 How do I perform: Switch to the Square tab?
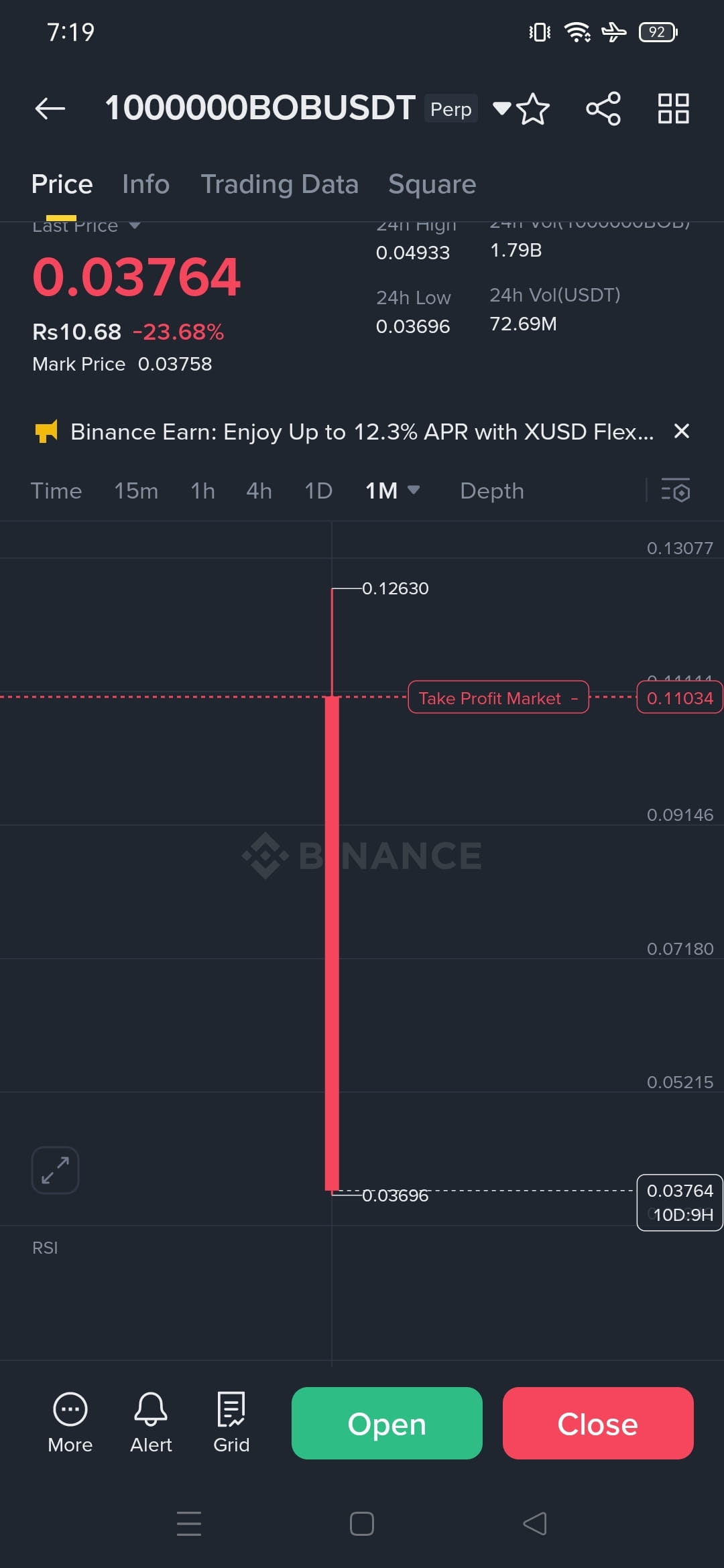[x=432, y=184]
